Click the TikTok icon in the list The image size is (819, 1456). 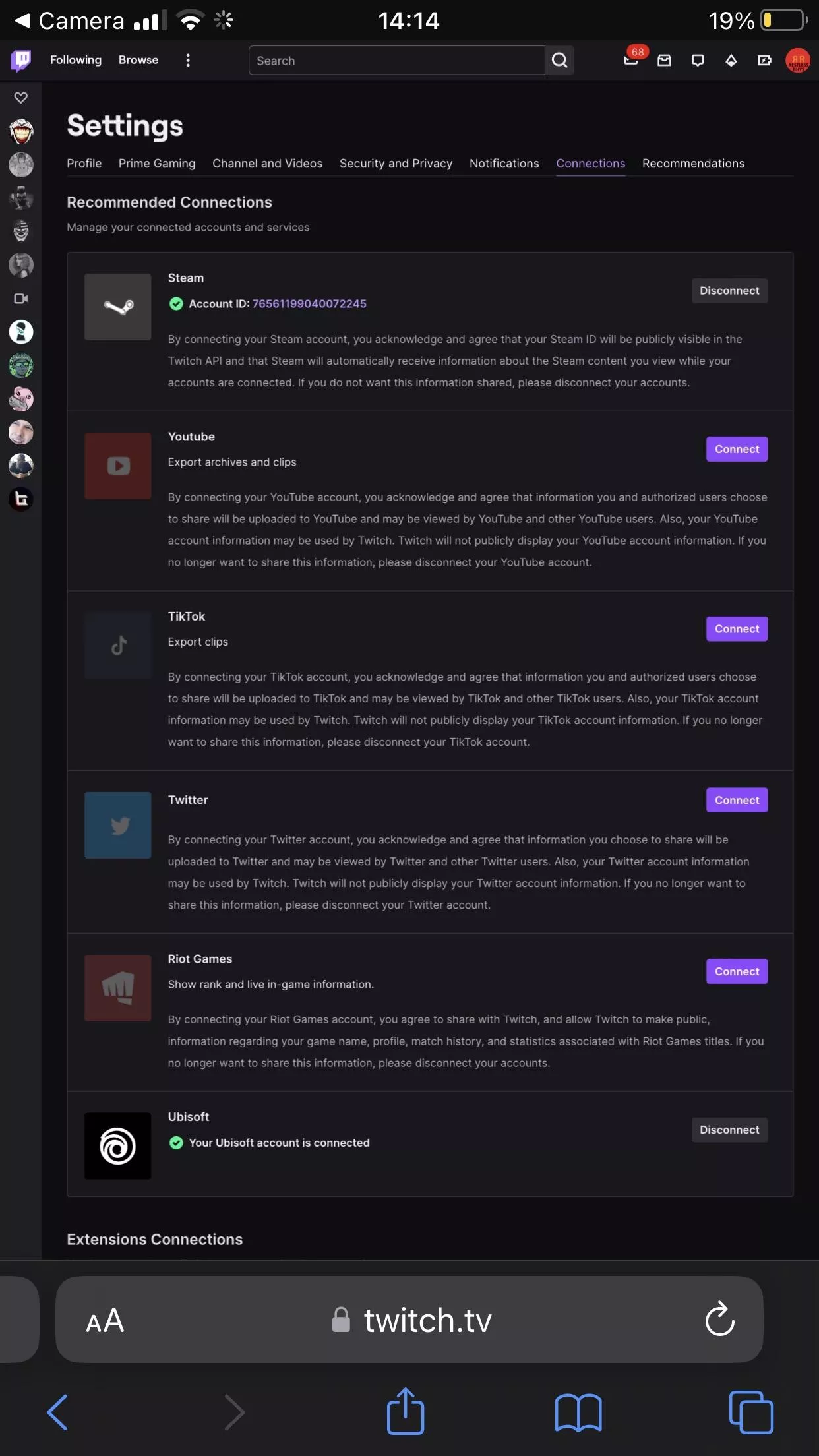[x=117, y=645]
